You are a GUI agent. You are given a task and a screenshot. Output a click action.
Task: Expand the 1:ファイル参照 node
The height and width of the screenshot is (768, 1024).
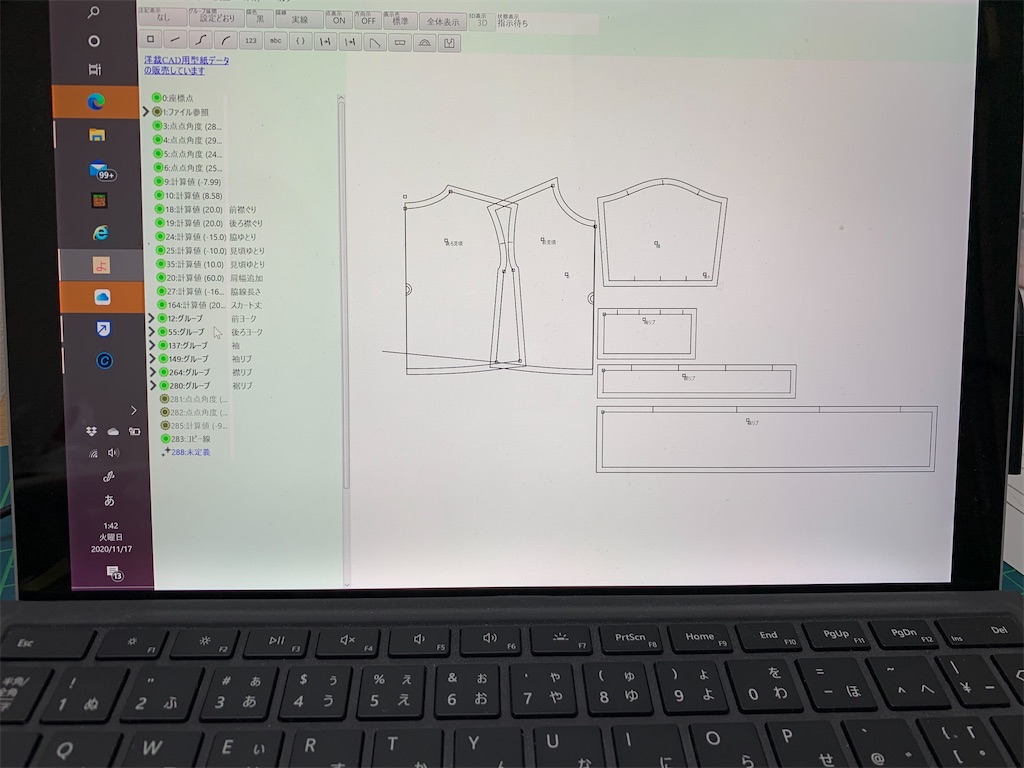[x=146, y=112]
